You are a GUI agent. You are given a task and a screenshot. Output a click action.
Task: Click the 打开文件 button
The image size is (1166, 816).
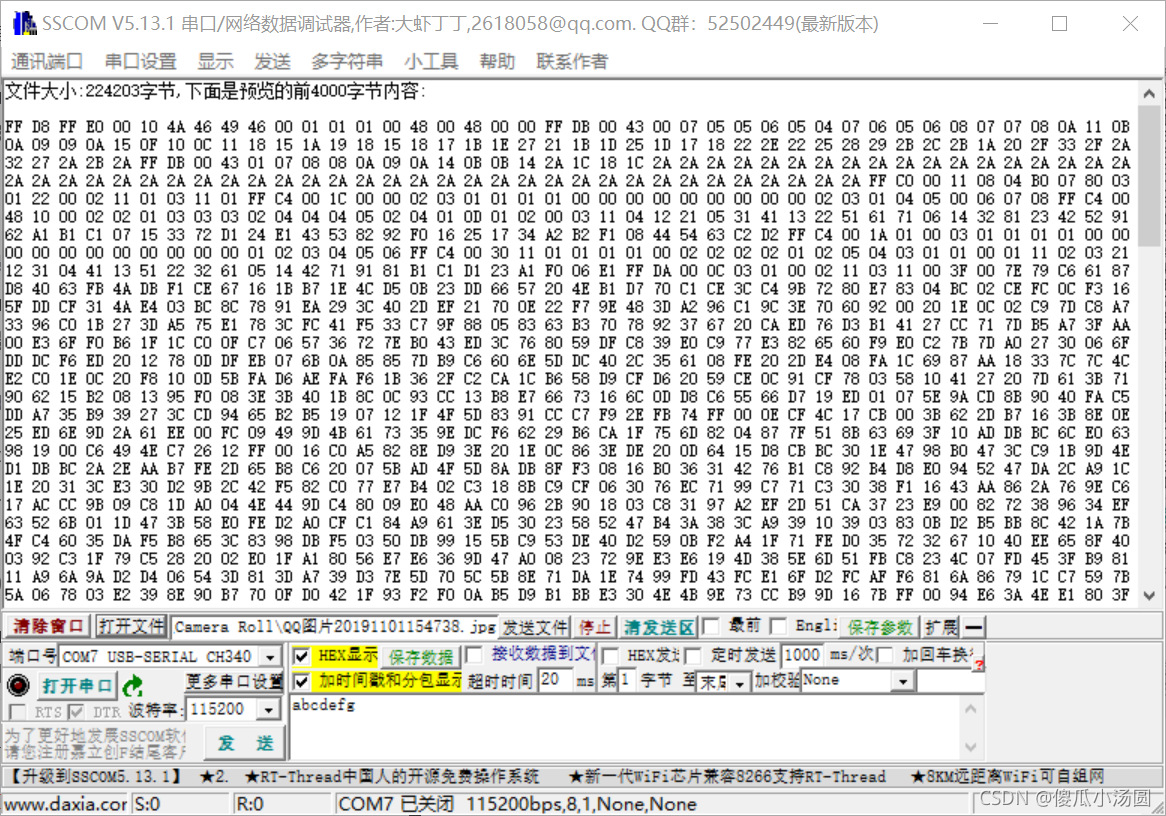[x=132, y=627]
